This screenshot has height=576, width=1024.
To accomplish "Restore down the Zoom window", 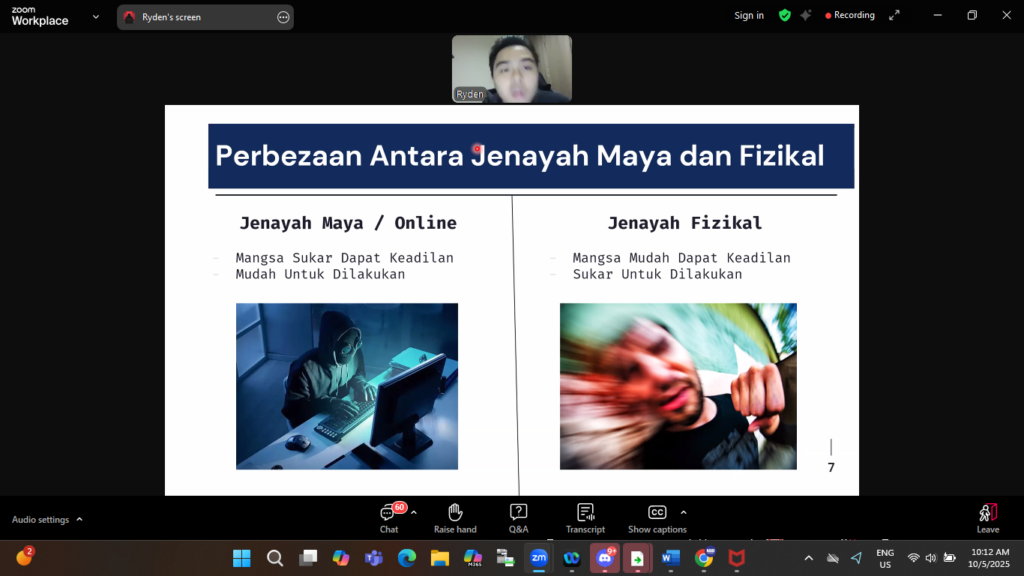I will (x=972, y=16).
